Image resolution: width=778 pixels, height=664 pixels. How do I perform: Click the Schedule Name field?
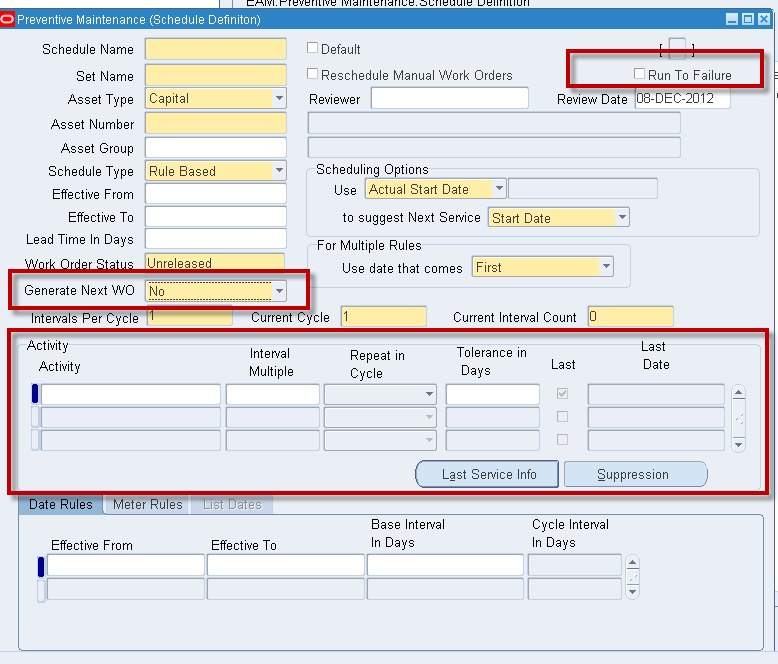pyautogui.click(x=216, y=49)
